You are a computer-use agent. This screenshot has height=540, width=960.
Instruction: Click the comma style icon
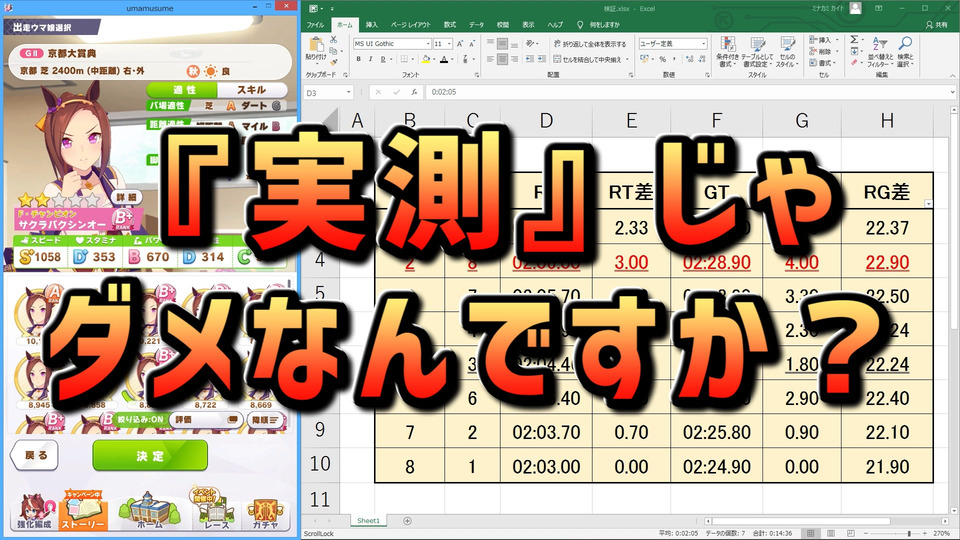[674, 59]
